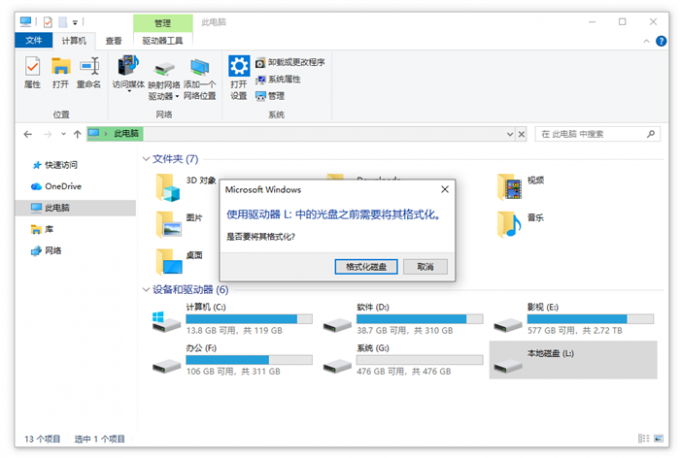Go forward with the right arrow
680x458 pixels.
(48, 134)
